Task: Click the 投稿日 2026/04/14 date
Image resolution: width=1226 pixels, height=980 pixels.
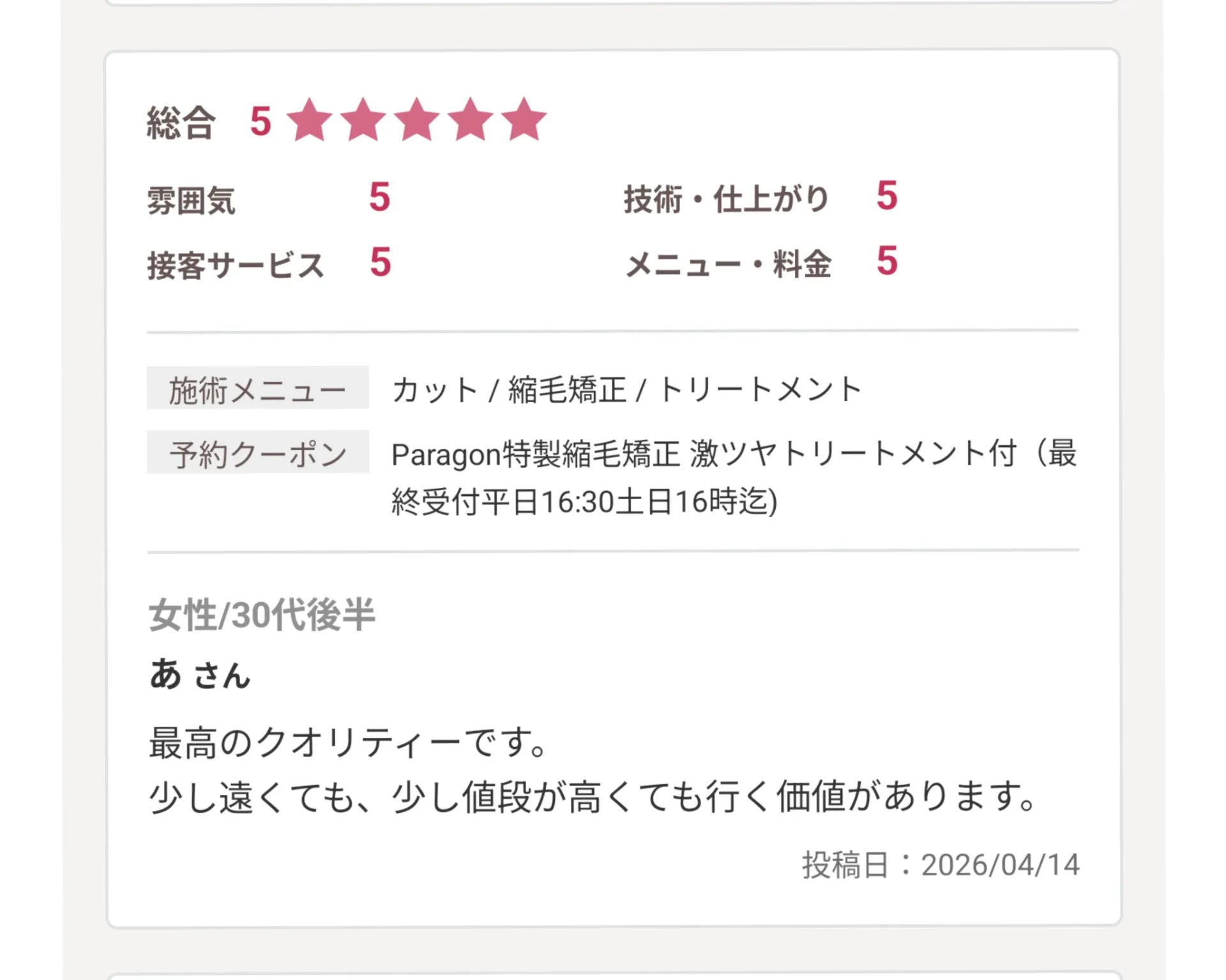Action: [940, 865]
